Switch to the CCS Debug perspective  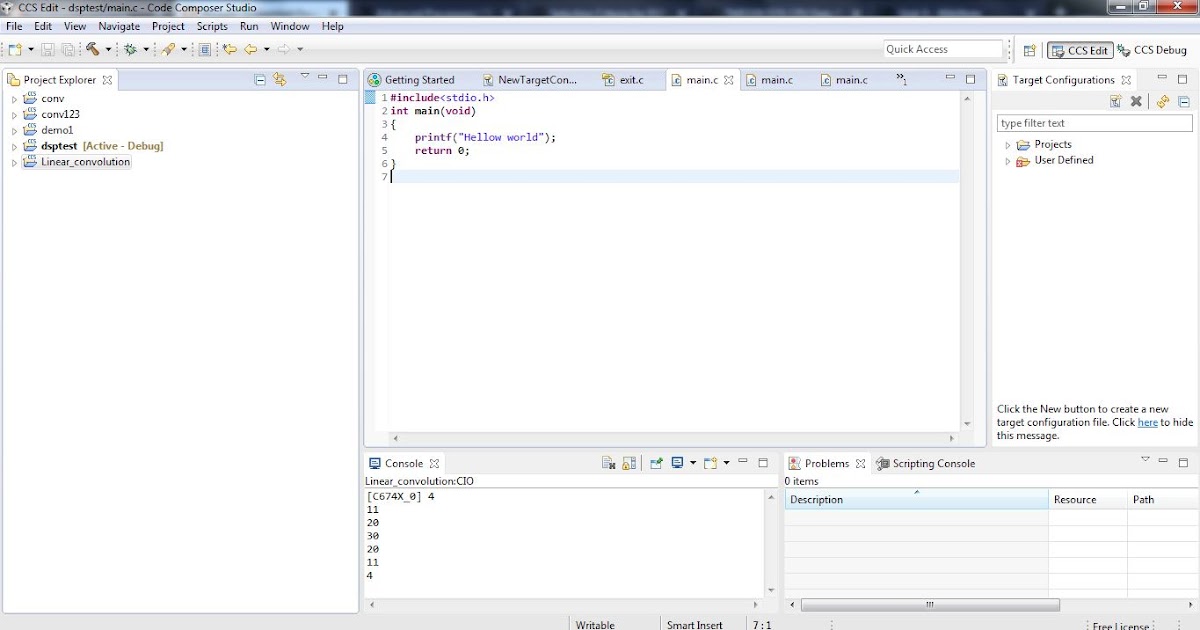coord(1152,49)
